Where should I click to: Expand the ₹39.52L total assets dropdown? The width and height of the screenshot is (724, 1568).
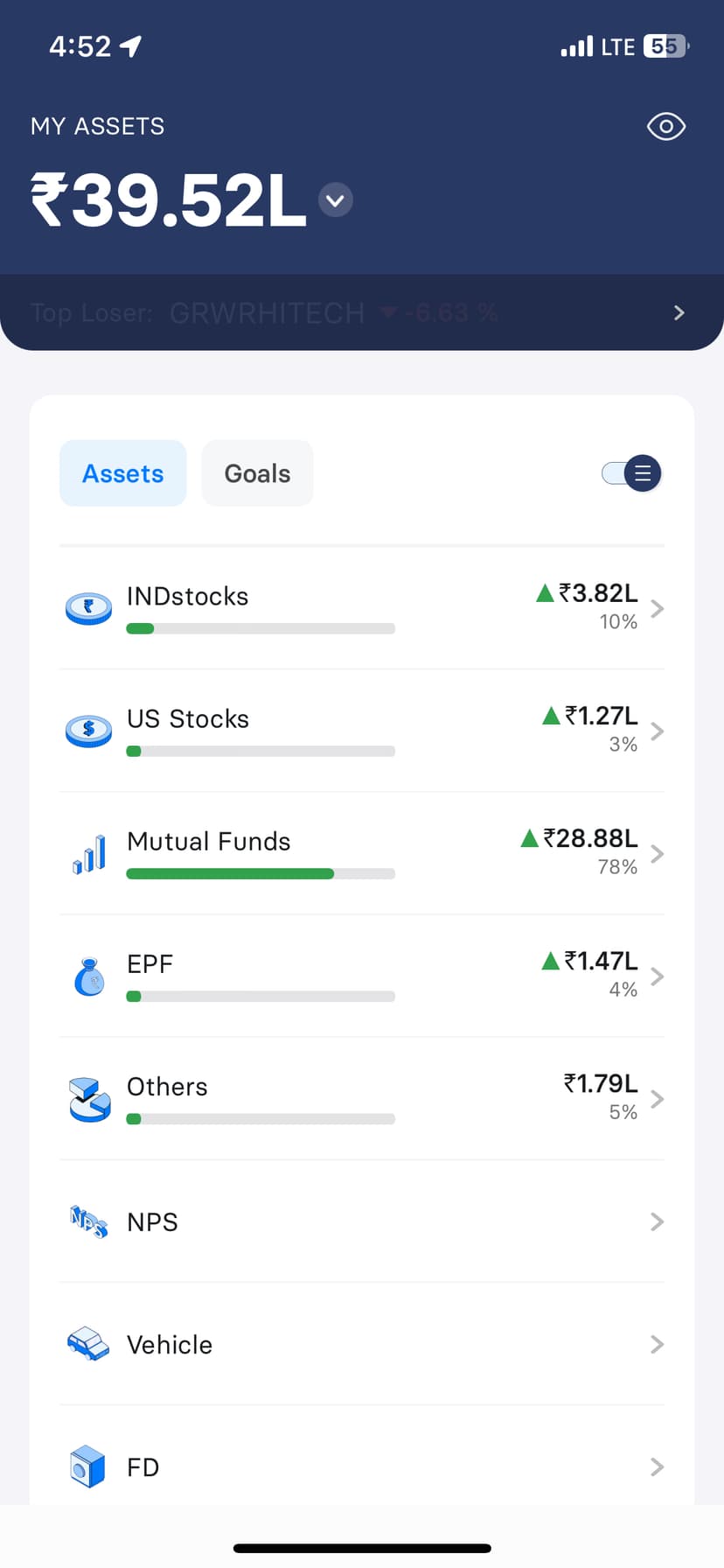pyautogui.click(x=335, y=200)
